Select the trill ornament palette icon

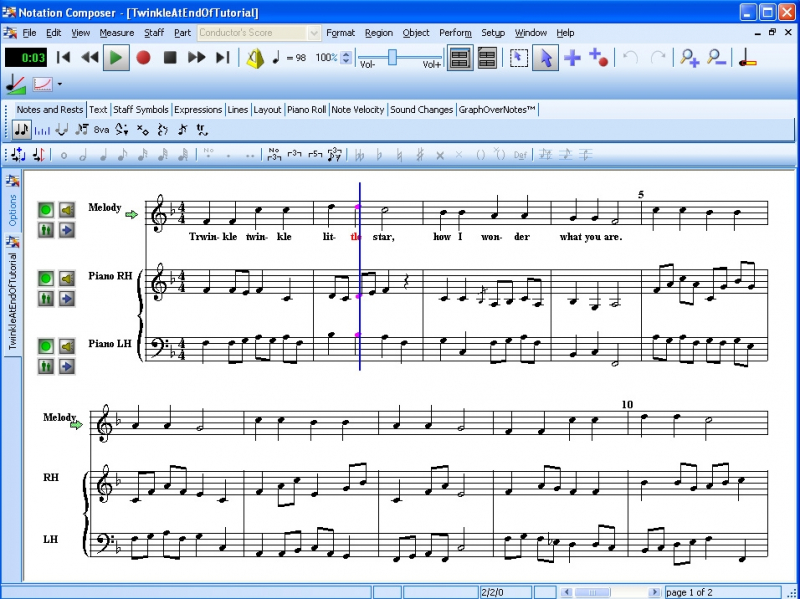pos(202,131)
